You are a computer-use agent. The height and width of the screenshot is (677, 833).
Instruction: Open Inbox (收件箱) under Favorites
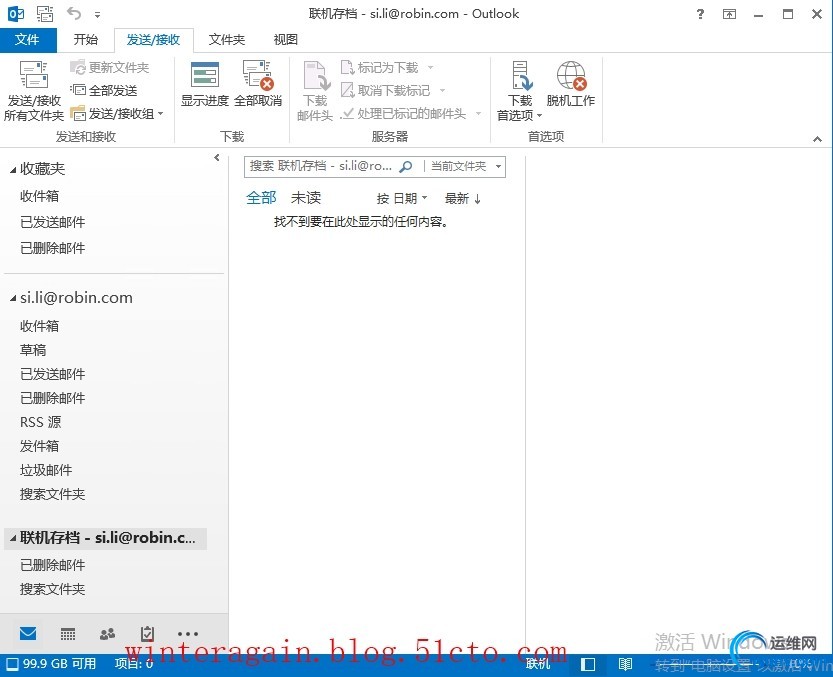click(40, 196)
